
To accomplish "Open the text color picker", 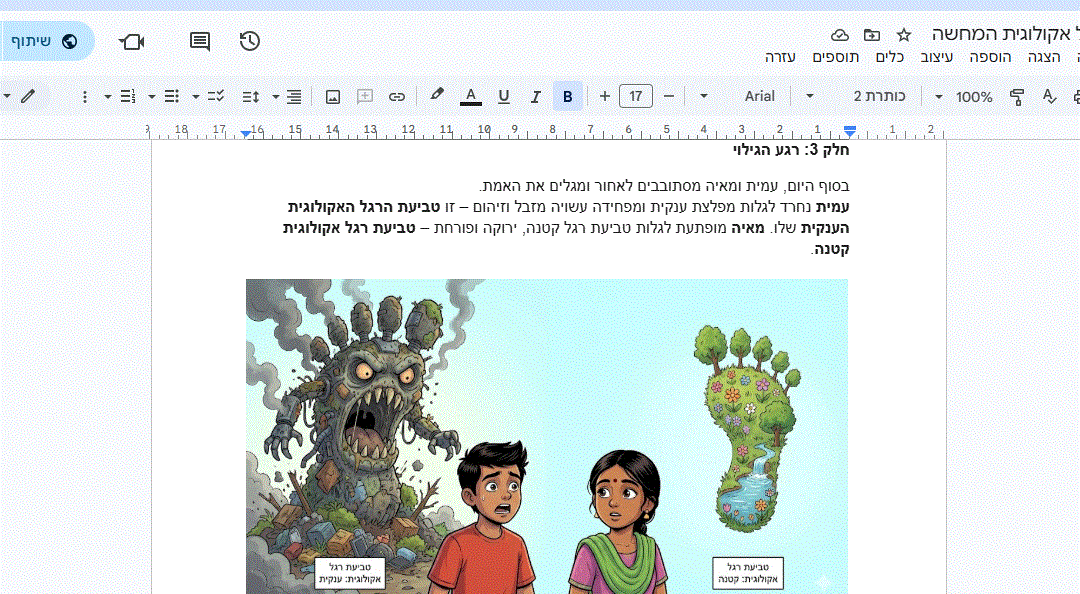I will point(470,97).
